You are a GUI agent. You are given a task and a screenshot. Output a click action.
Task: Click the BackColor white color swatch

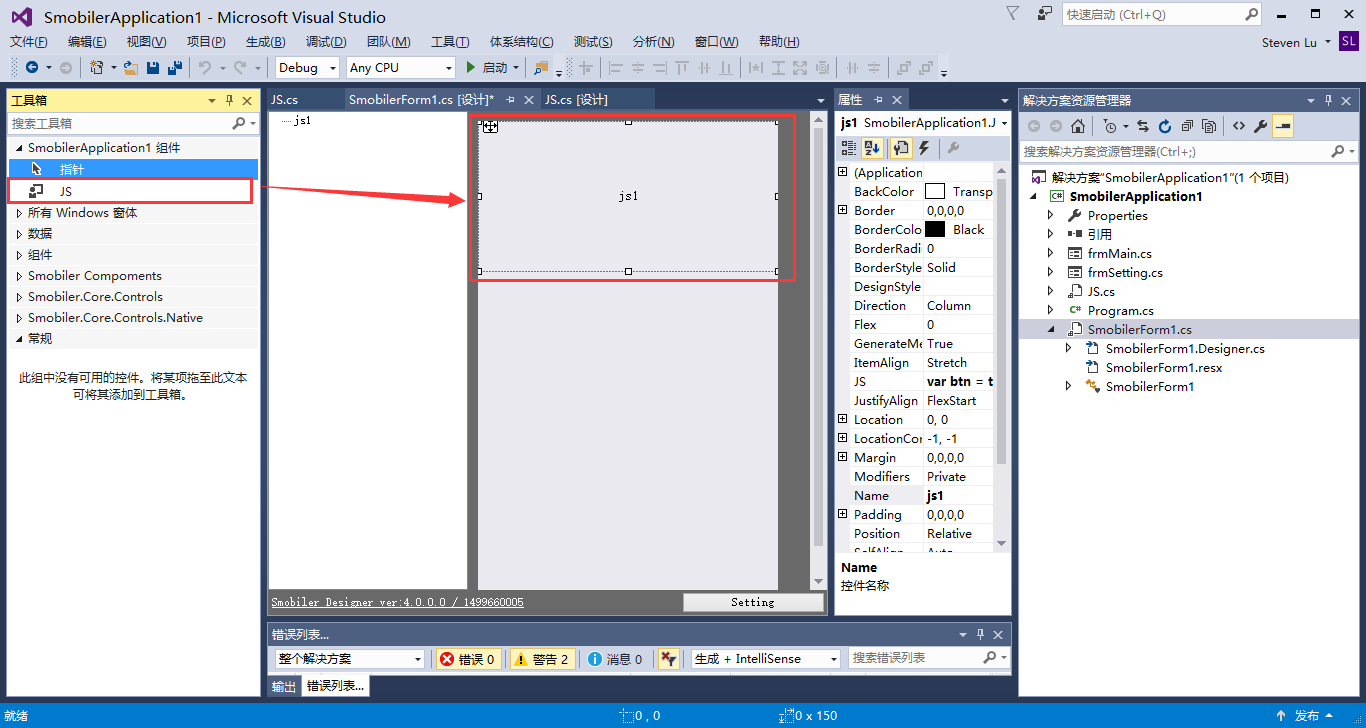935,191
